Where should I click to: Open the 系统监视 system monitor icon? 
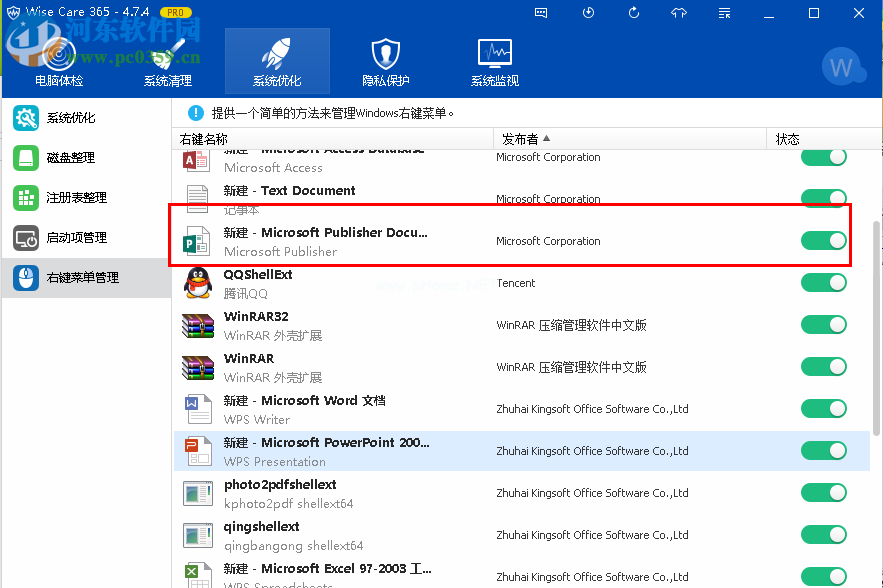494,62
